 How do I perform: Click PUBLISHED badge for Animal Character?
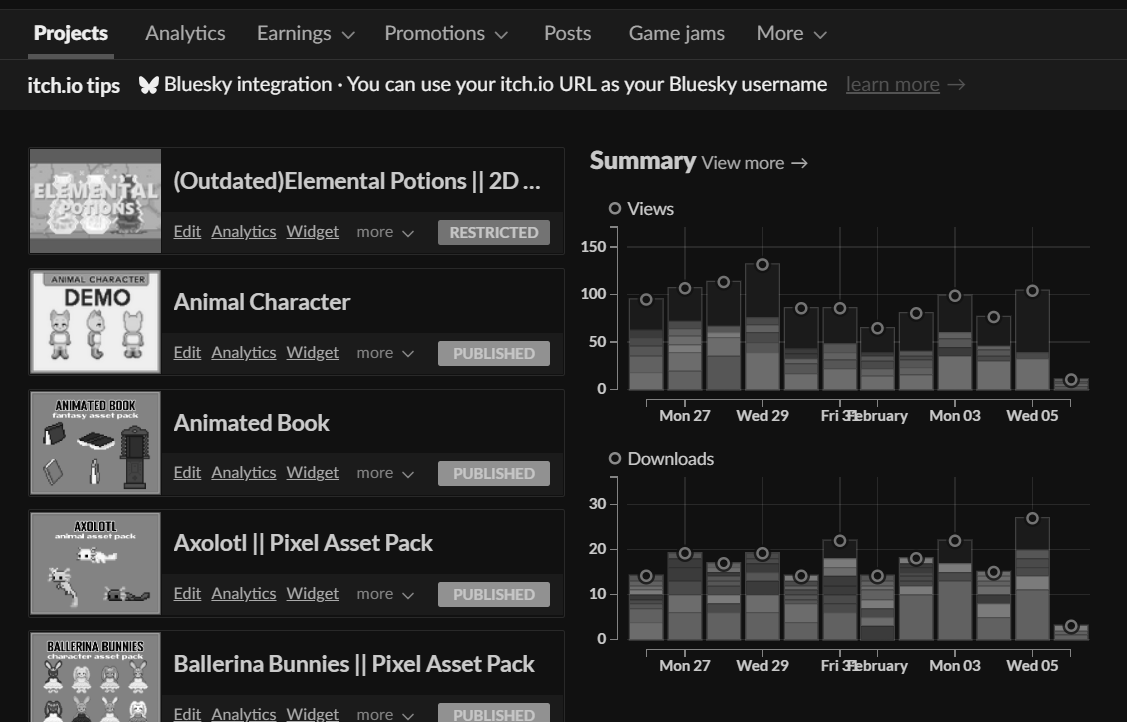pyautogui.click(x=494, y=353)
